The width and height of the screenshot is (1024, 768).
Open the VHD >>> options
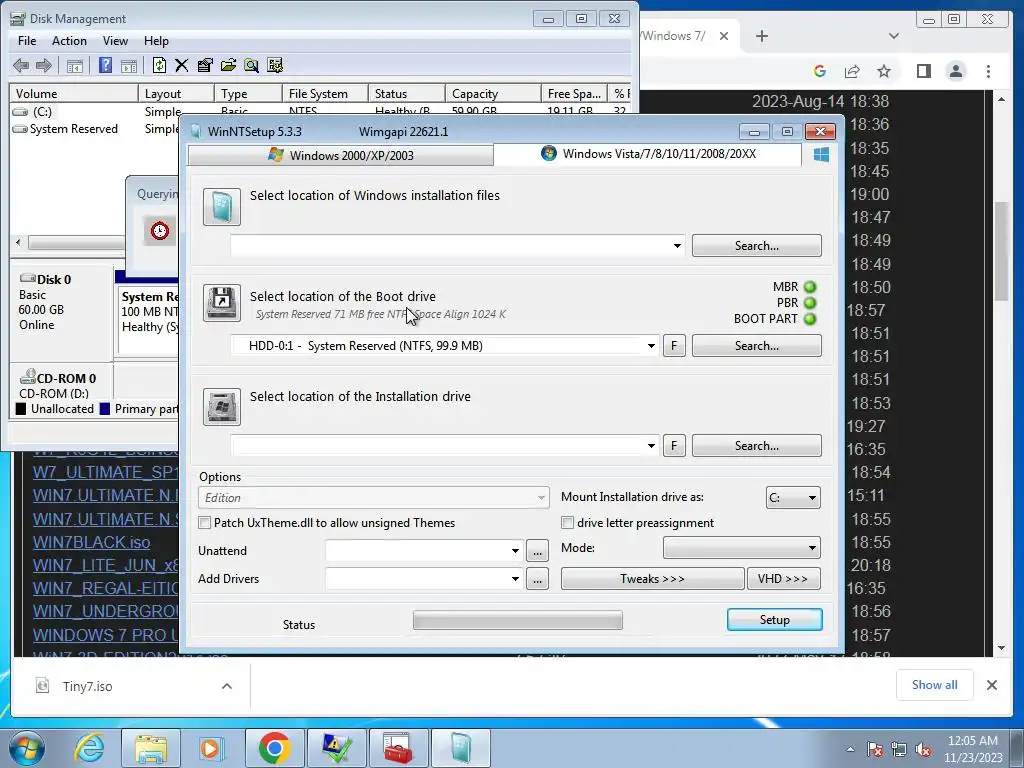[784, 579]
